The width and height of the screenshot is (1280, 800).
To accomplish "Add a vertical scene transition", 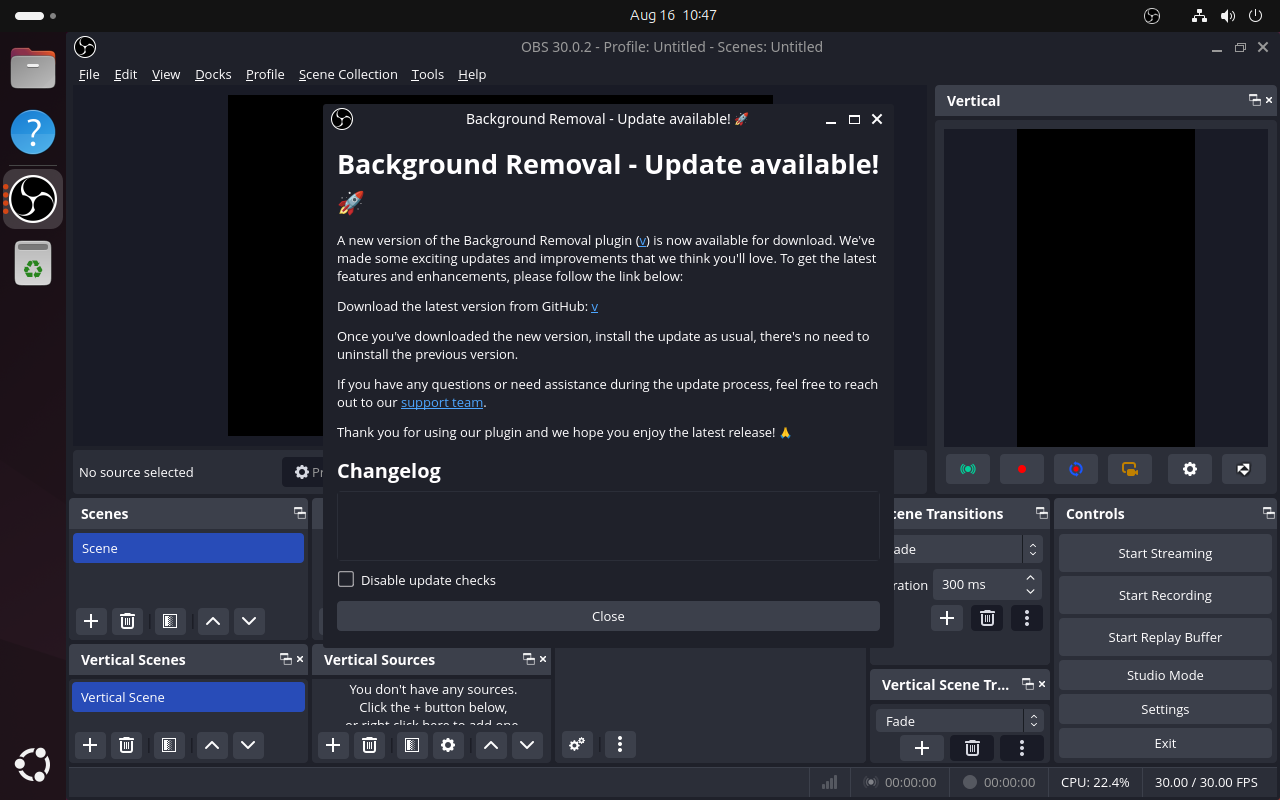I will coord(922,748).
